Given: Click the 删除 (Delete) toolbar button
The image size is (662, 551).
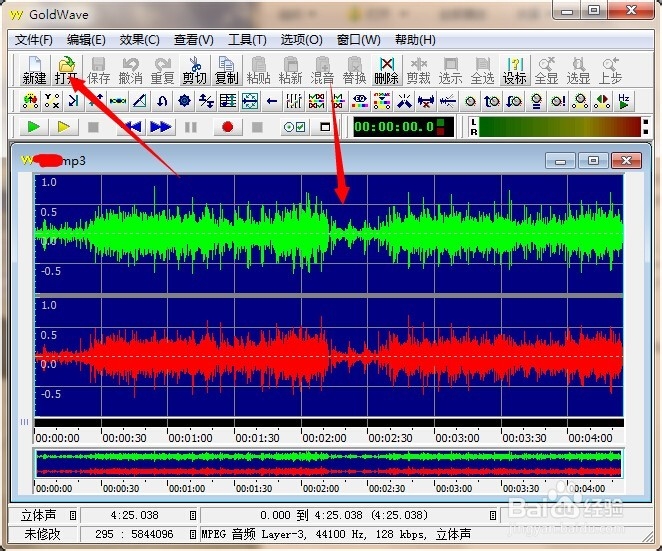Looking at the screenshot, I should 386,71.
